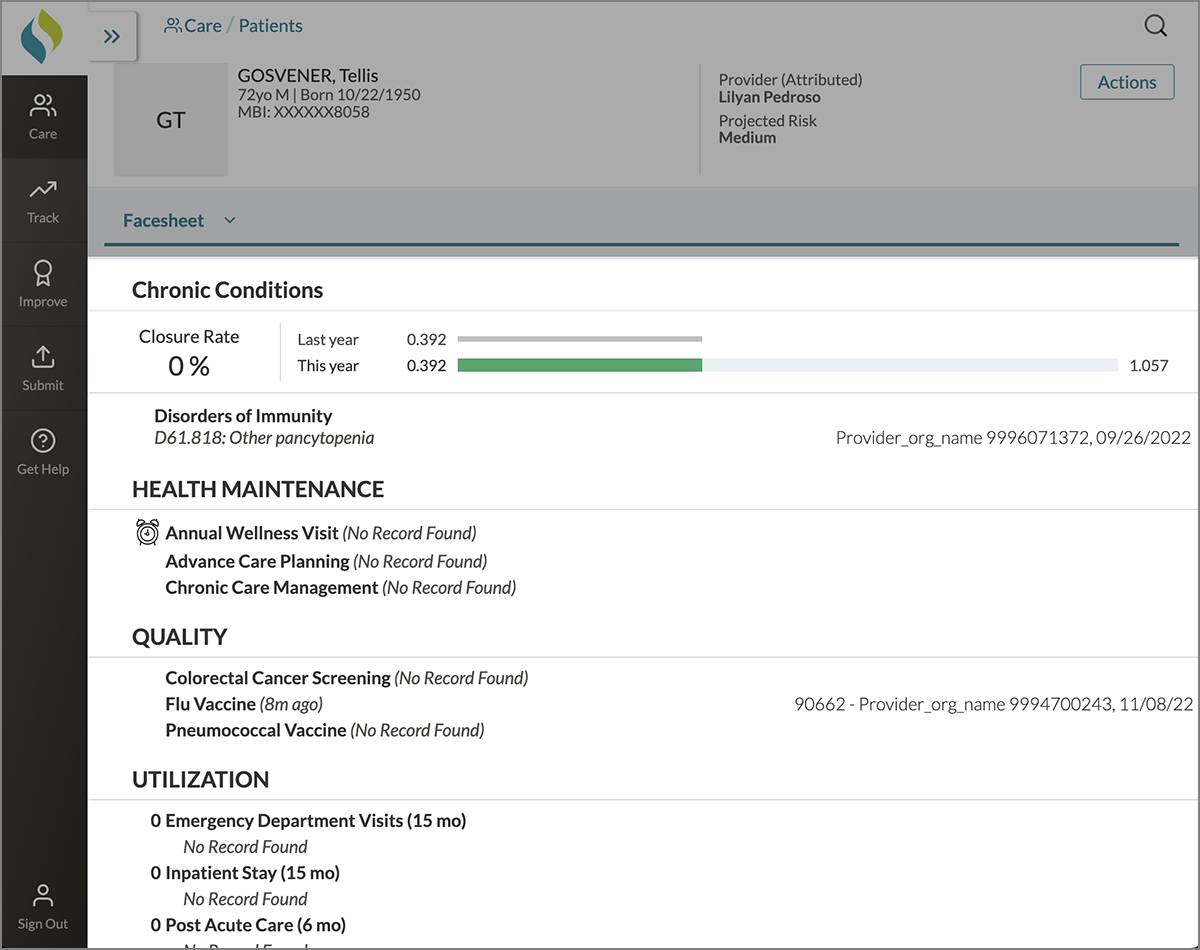This screenshot has width=1200, height=950.
Task: Open the Submit section in the sidebar
Action: point(43,368)
